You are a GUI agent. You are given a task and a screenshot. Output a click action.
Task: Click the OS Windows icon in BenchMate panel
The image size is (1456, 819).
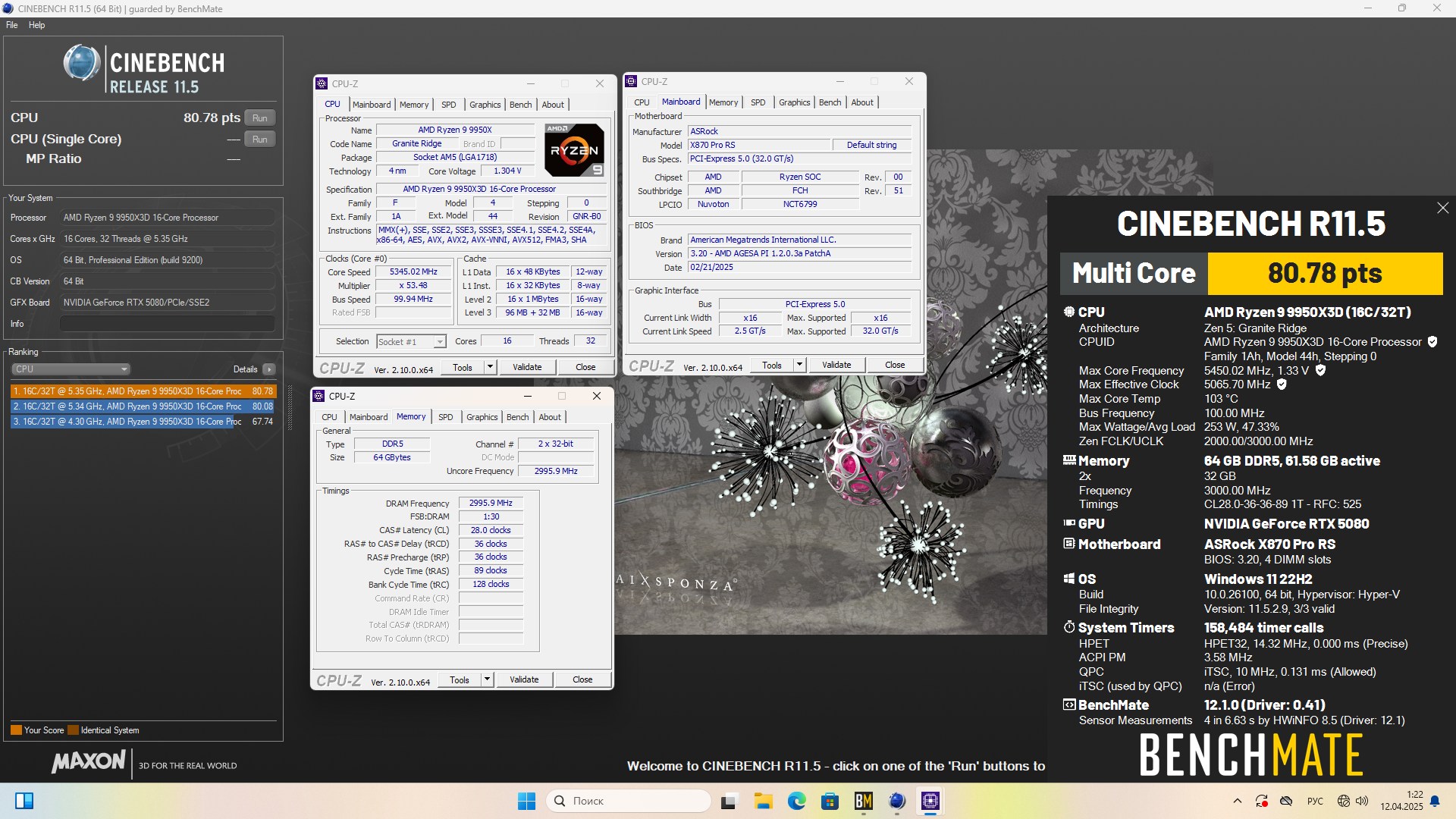coord(1069,579)
